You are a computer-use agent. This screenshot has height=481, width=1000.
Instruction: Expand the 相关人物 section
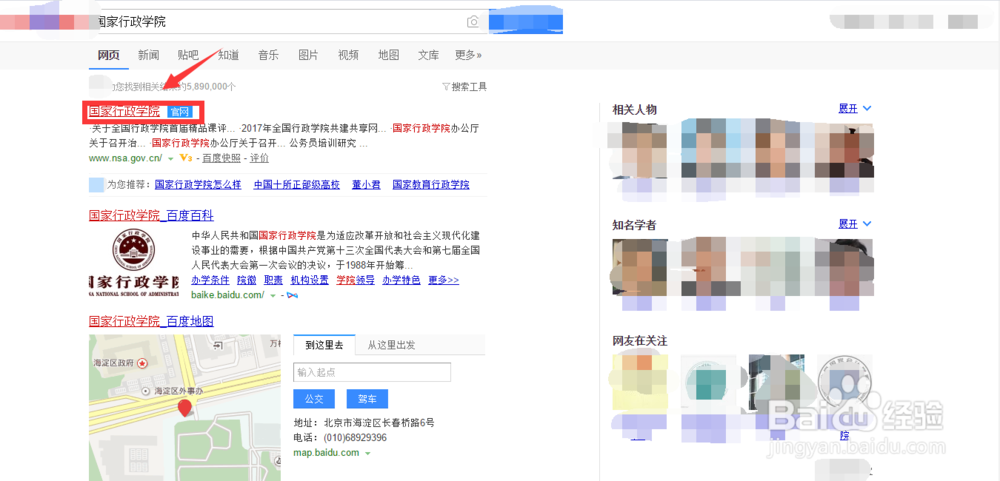(x=855, y=109)
